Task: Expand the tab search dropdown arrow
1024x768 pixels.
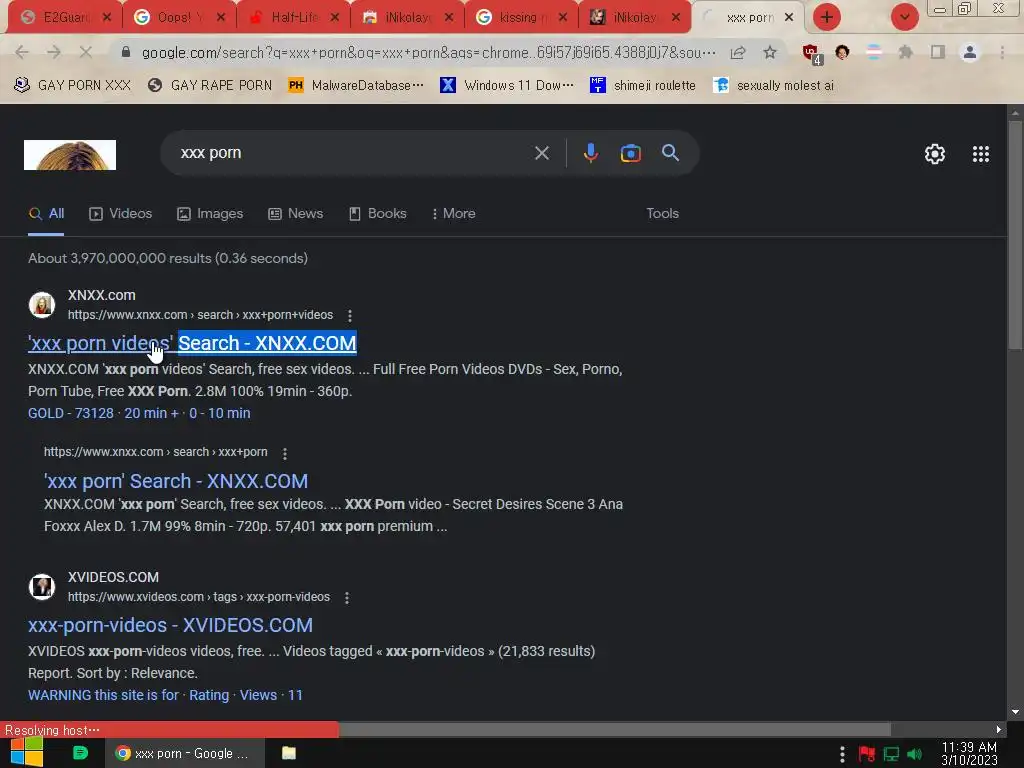Action: (x=904, y=17)
